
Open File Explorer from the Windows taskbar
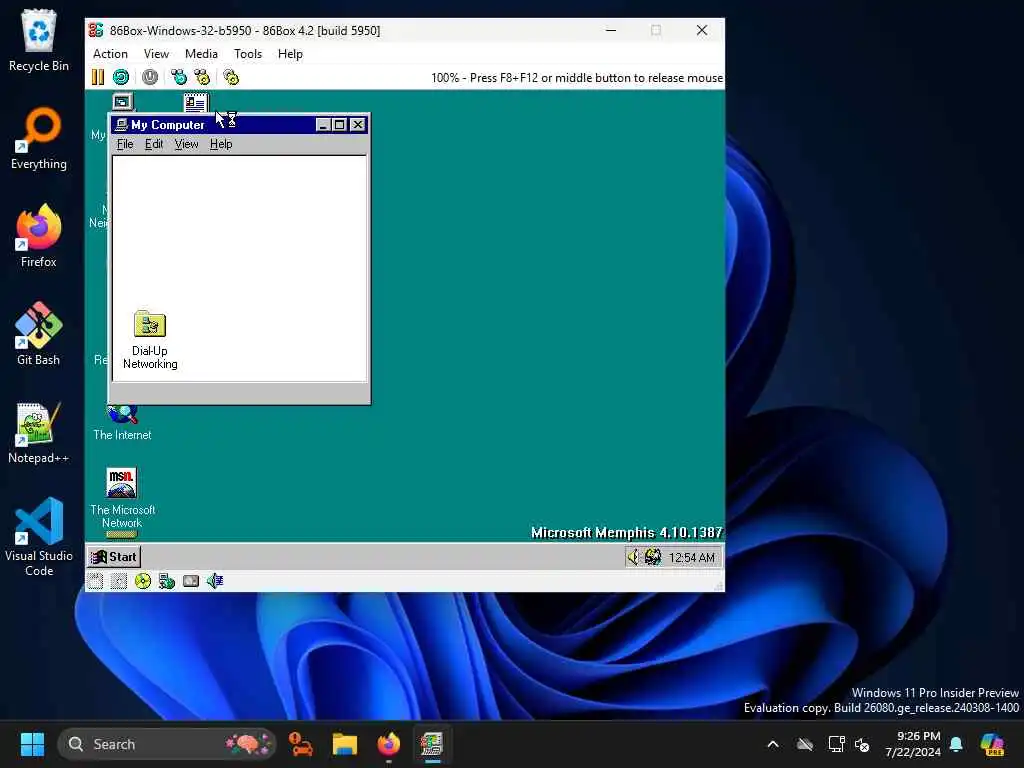[344, 744]
